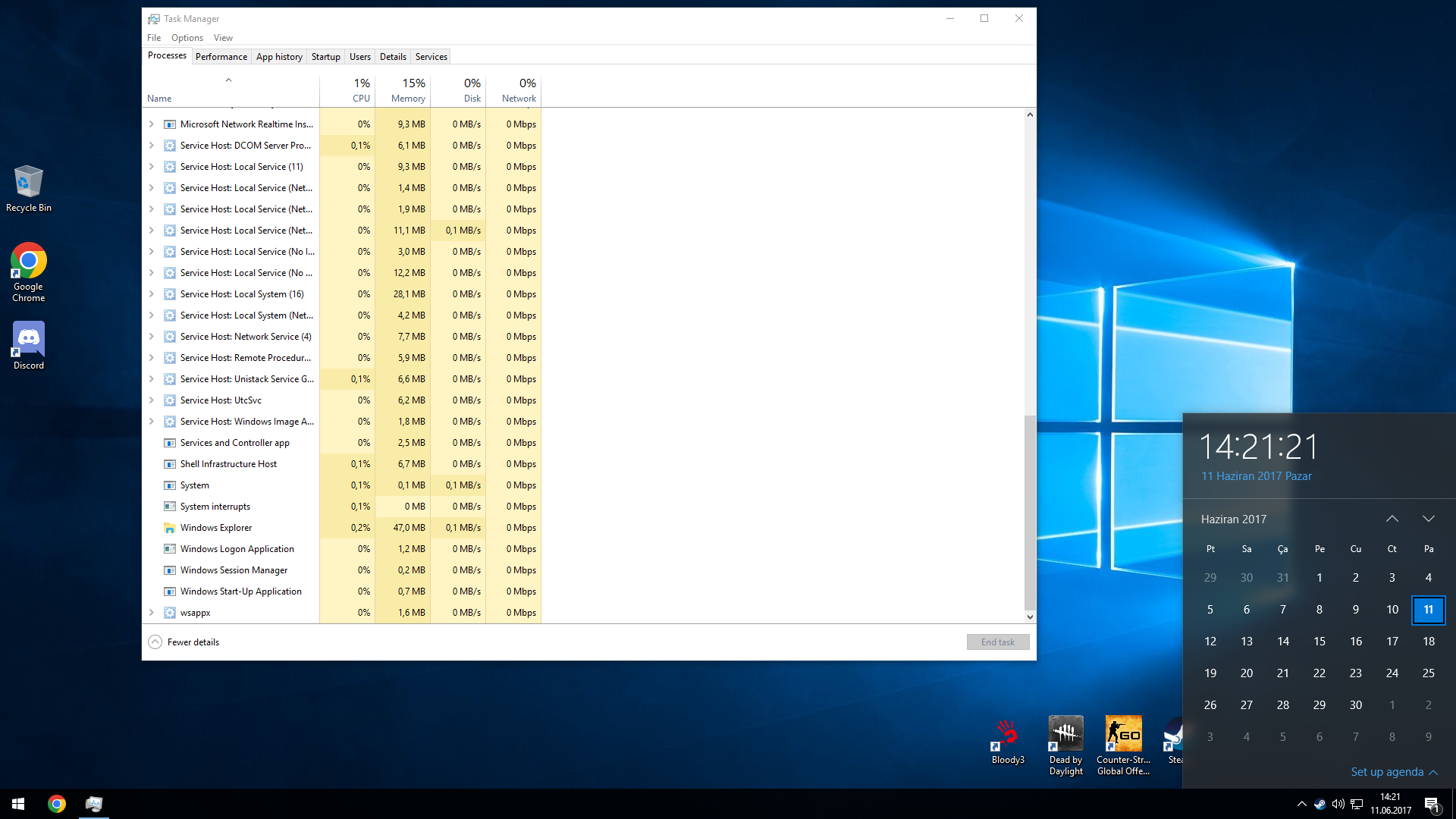The image size is (1456, 819).
Task: Click the process list scroll down arrow
Action: point(1030,617)
